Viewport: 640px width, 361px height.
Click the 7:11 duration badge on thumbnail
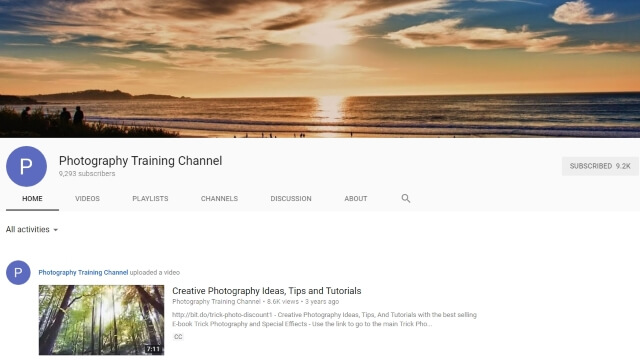[x=153, y=349]
